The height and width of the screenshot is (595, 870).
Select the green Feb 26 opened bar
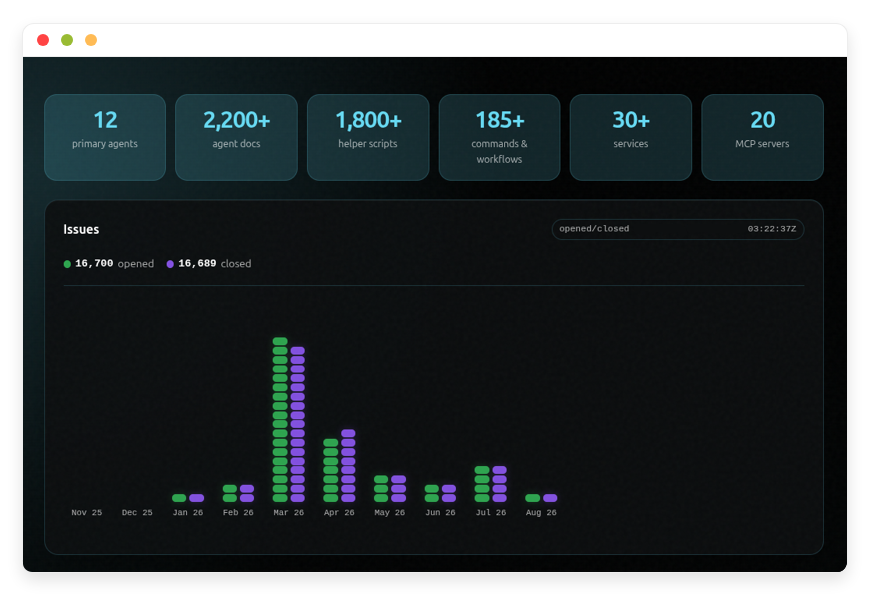(230, 493)
